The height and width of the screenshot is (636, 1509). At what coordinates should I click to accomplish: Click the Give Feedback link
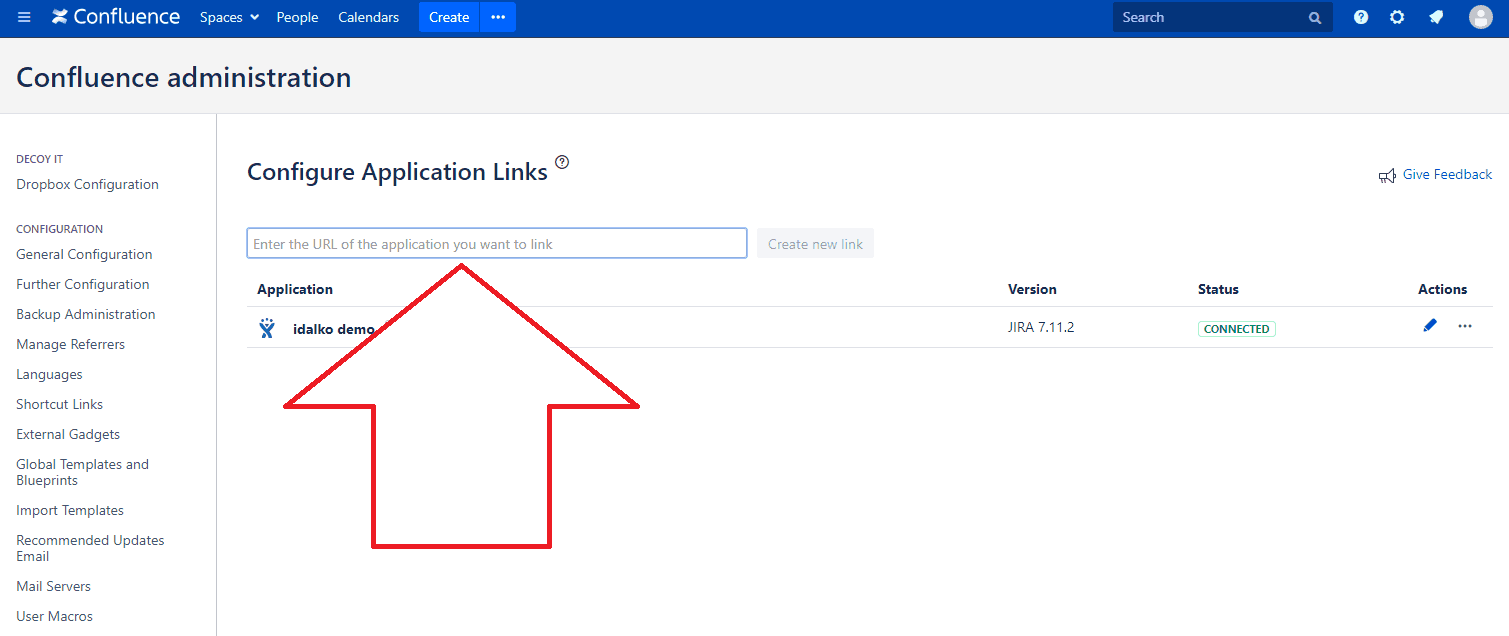(1446, 174)
